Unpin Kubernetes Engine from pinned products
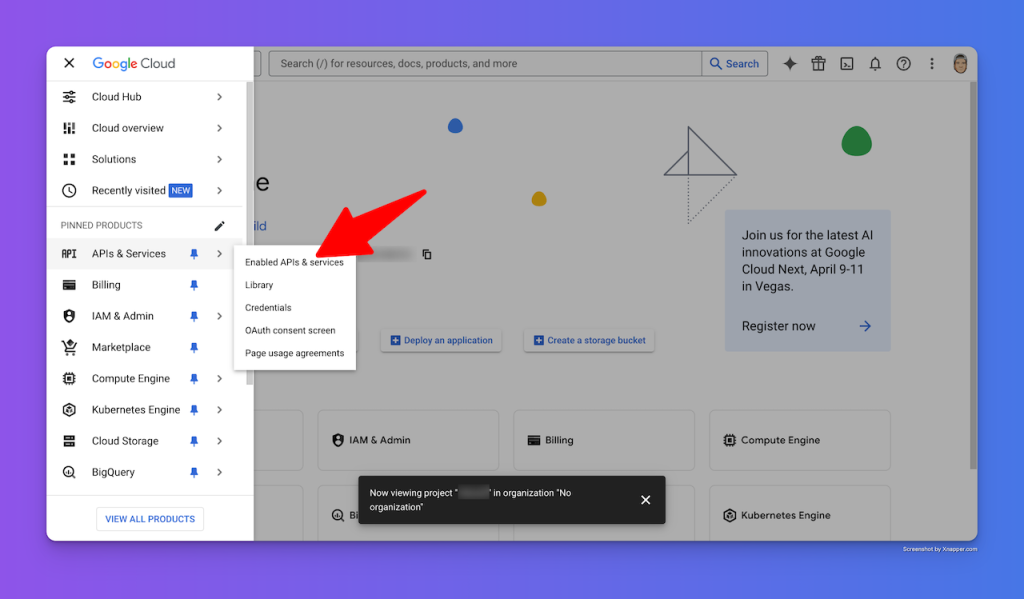The height and width of the screenshot is (599, 1024). point(194,410)
